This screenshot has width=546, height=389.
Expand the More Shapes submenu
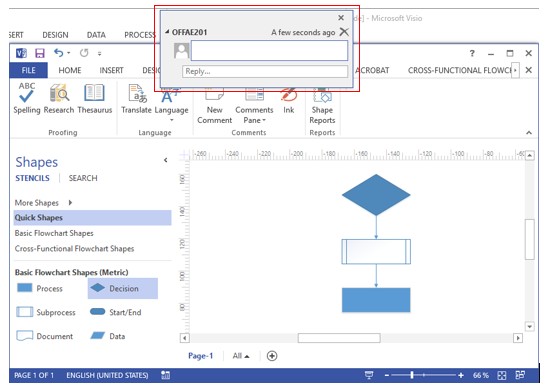tap(71, 203)
